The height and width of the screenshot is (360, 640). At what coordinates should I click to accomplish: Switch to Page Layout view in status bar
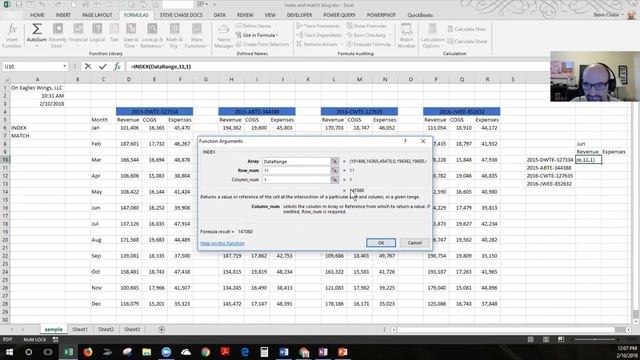[x=546, y=339]
